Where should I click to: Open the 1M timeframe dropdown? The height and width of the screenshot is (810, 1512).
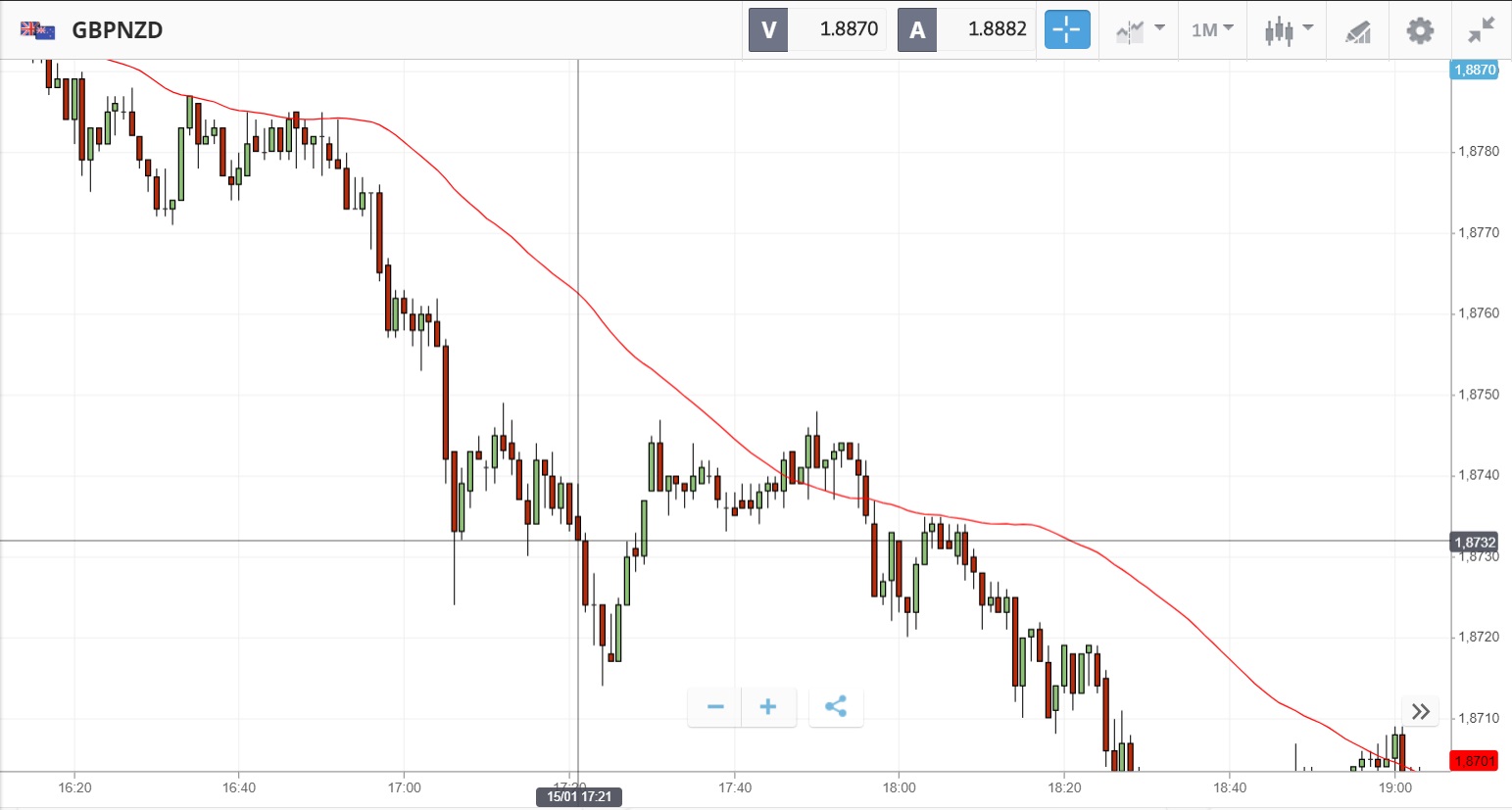coord(1212,30)
